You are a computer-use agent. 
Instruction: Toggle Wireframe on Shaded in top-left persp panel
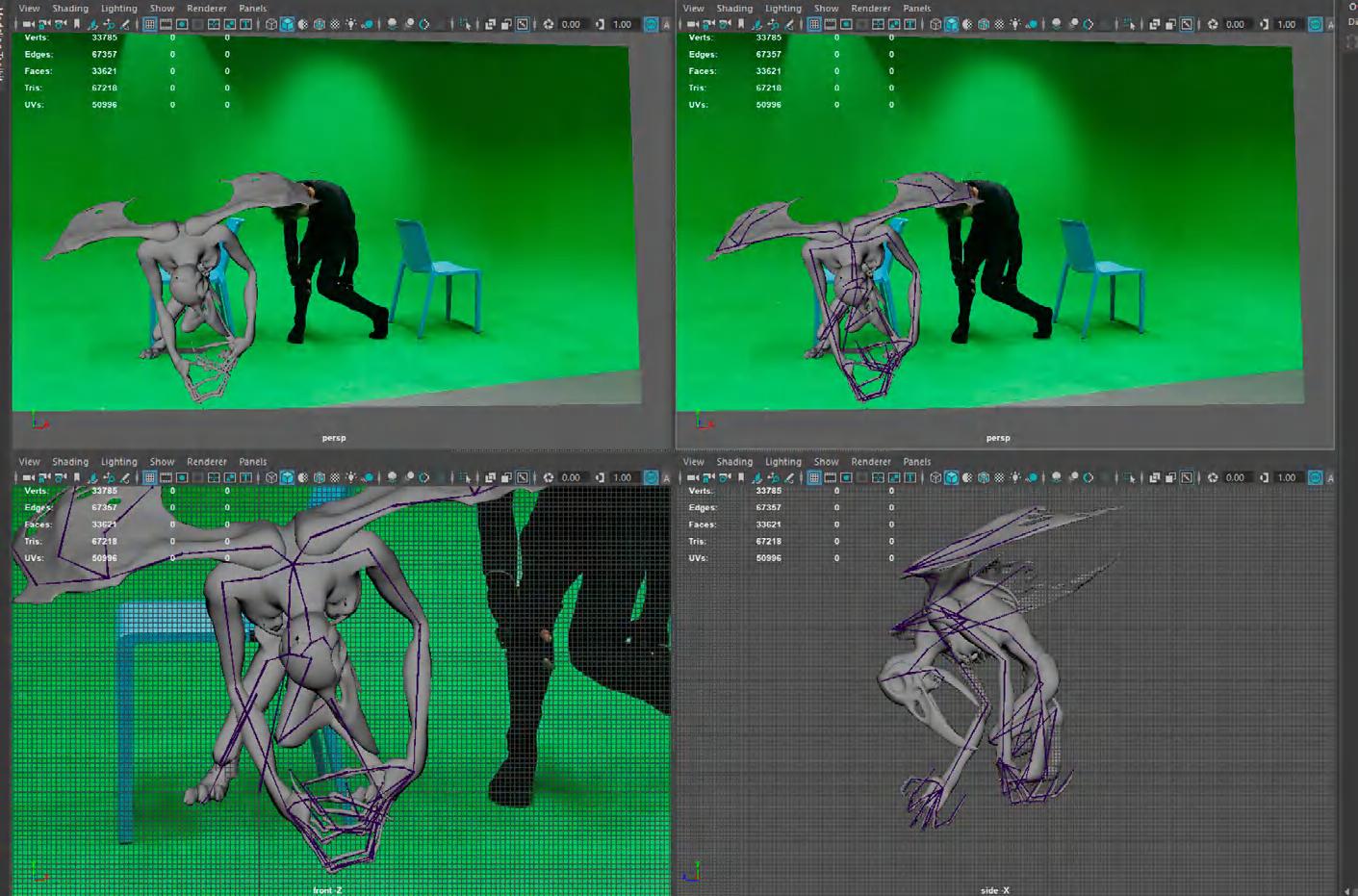coord(320,24)
